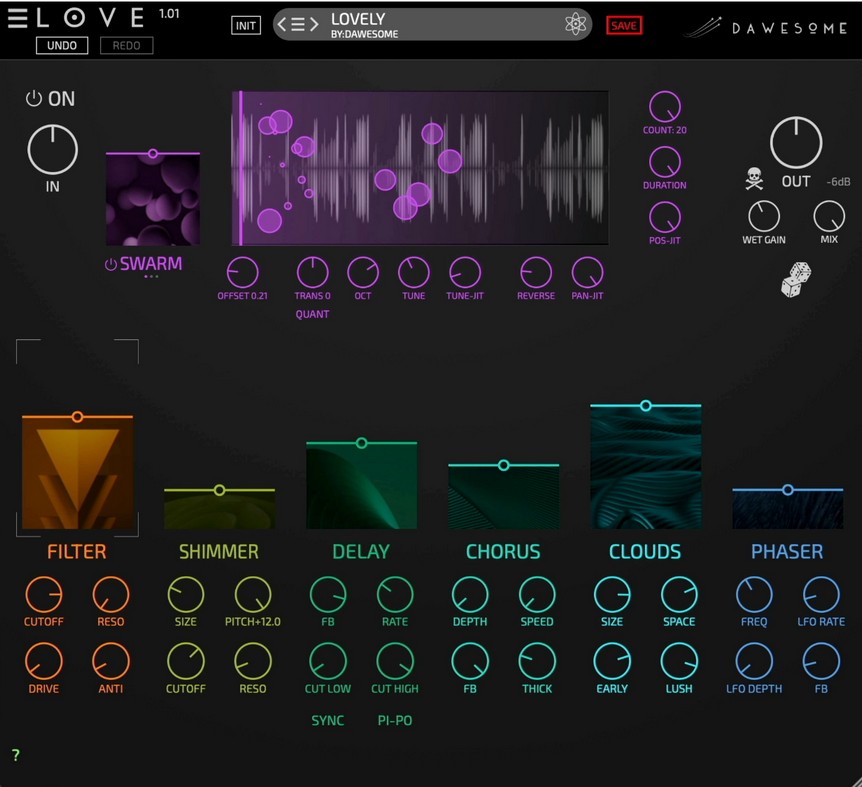This screenshot has height=787, width=862.
Task: Click the COUNT: 20 knob
Action: pyautogui.click(x=665, y=107)
